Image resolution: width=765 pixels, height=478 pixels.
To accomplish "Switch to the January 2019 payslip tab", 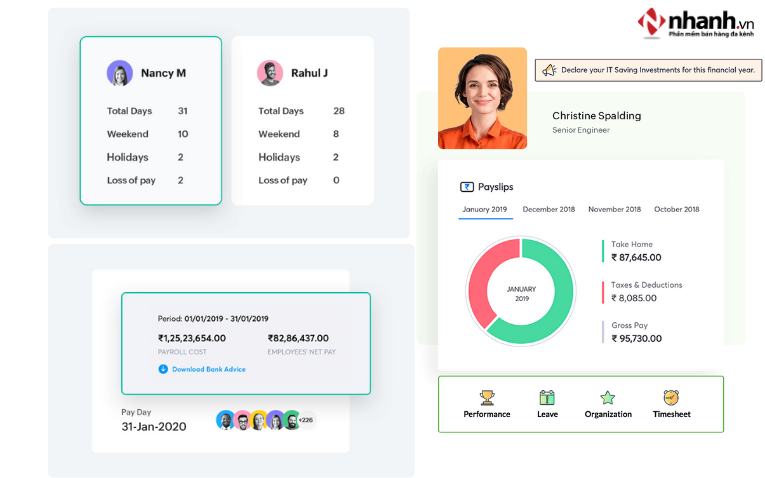I will [x=485, y=209].
